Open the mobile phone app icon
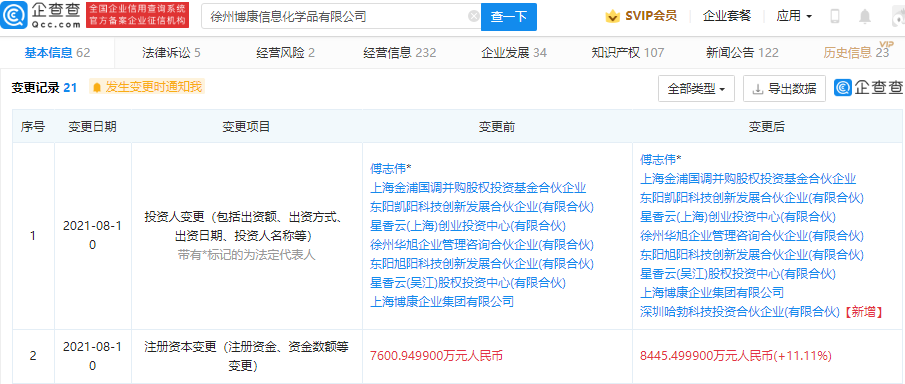905x384 pixels. coord(835,16)
